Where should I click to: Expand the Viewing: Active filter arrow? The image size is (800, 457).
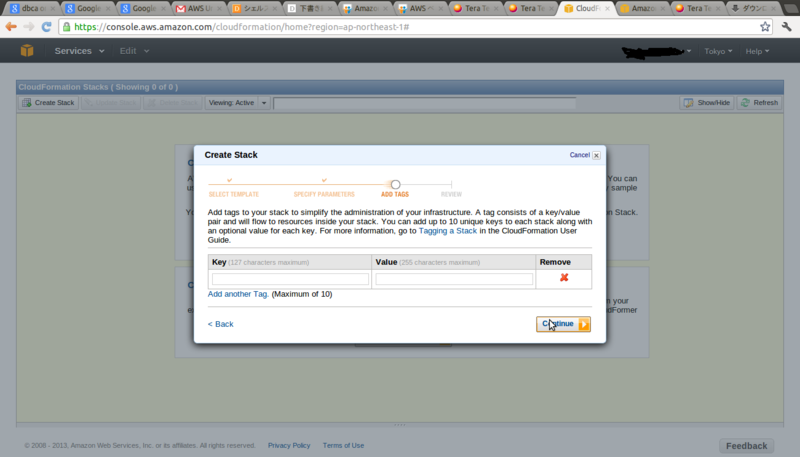pos(264,103)
